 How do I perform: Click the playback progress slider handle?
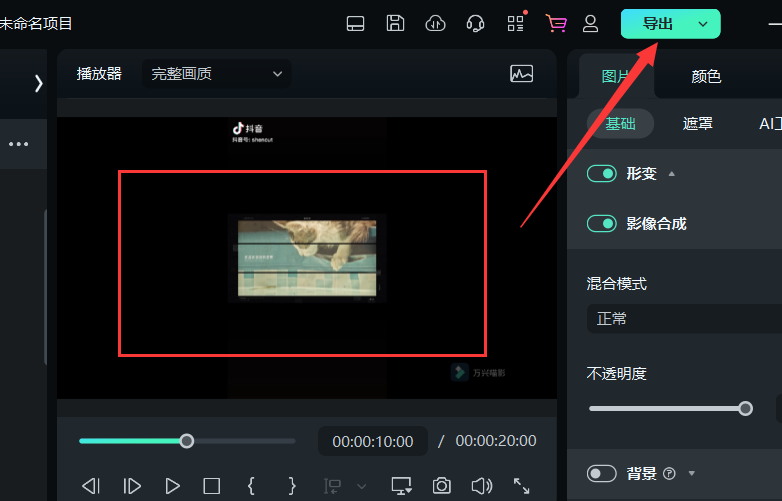[x=187, y=441]
